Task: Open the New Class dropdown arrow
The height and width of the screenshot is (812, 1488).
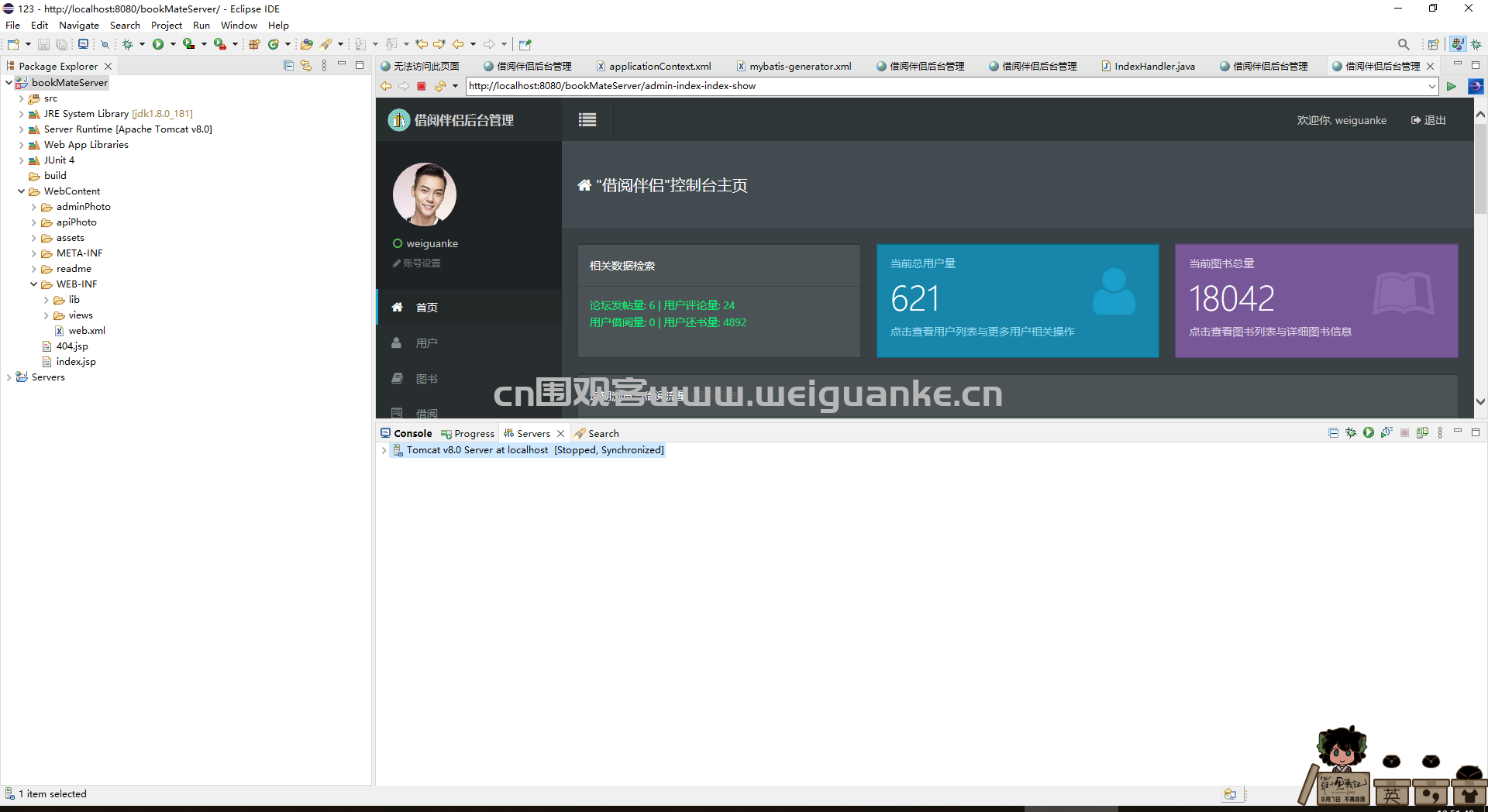Action: [x=288, y=44]
